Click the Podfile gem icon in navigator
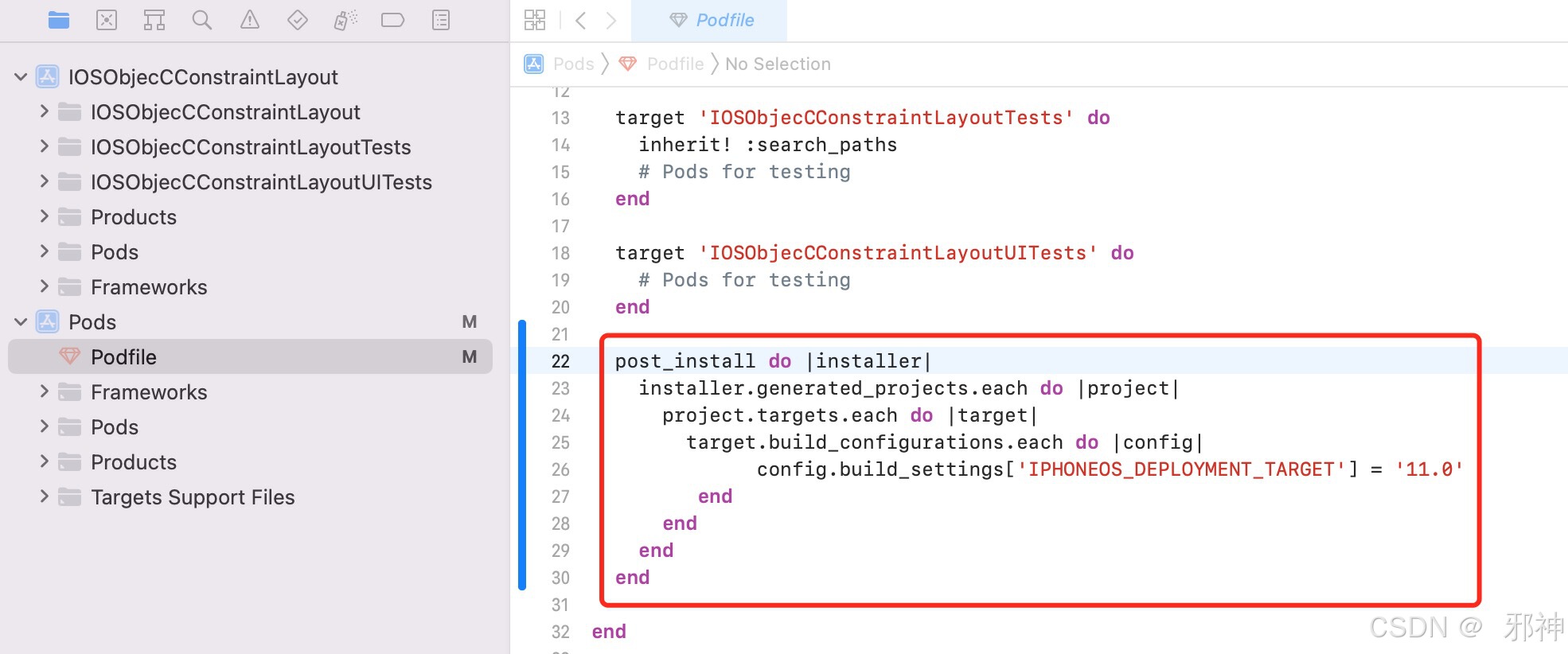Image resolution: width=1568 pixels, height=654 pixels. pos(70,356)
